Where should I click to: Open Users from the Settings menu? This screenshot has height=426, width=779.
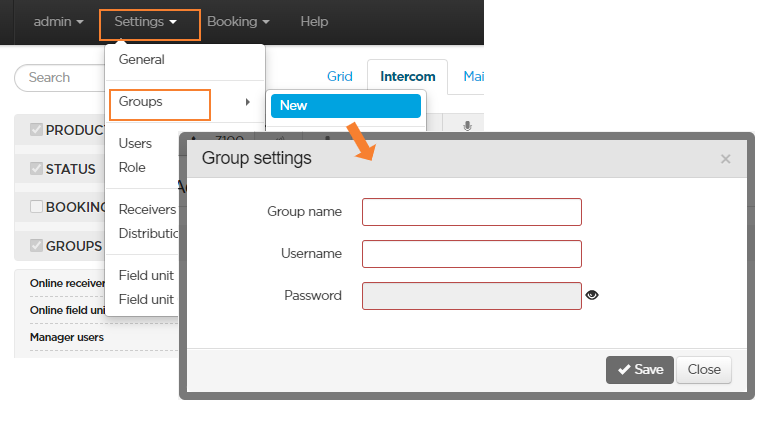coord(136,143)
